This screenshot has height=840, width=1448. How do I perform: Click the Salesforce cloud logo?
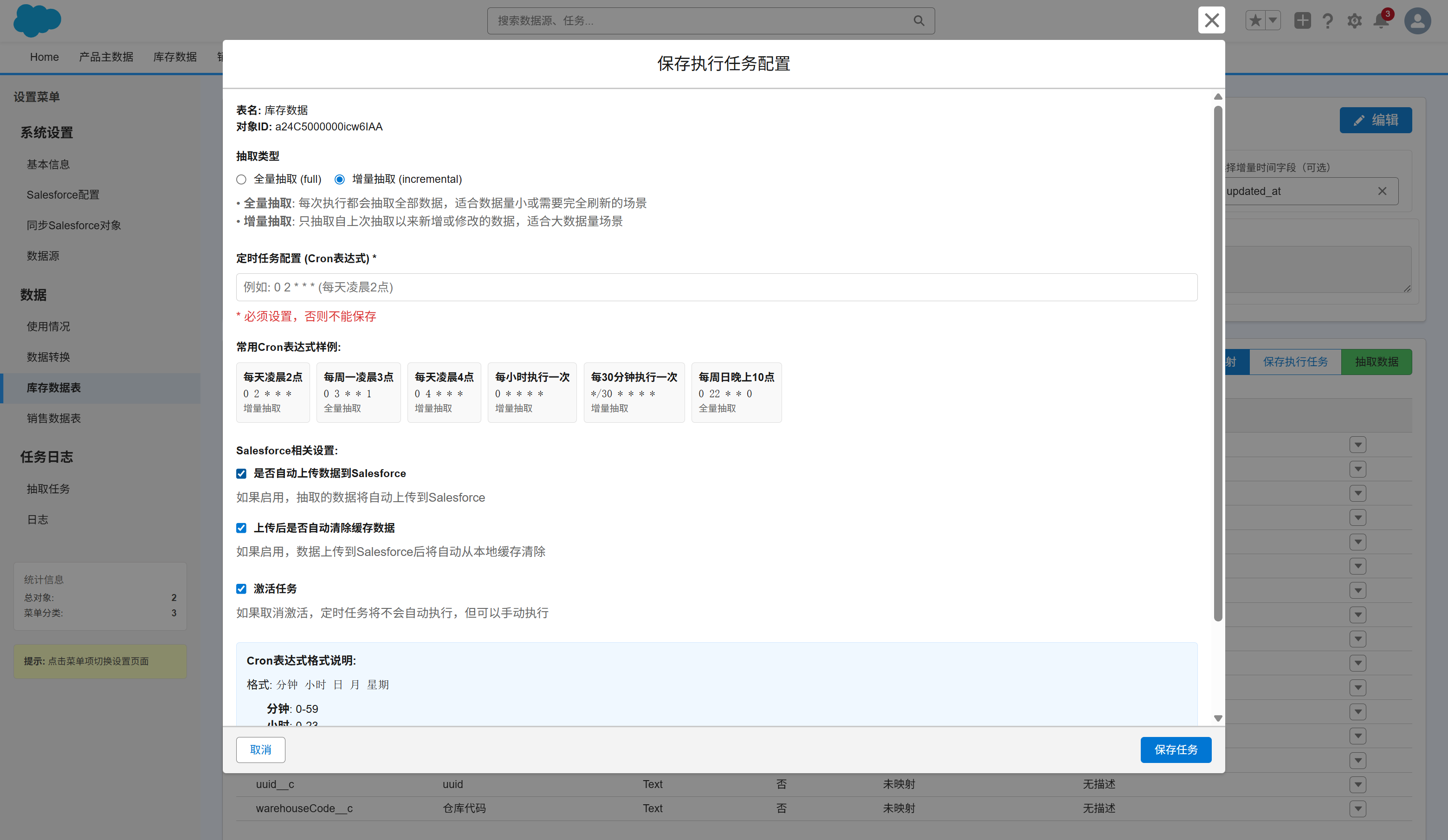pyautogui.click(x=37, y=21)
